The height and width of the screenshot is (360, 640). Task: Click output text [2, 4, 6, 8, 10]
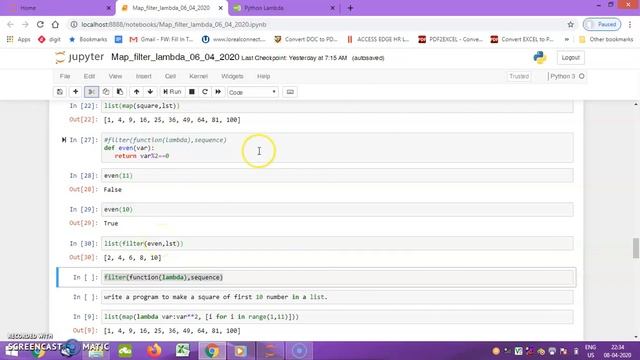coord(133,258)
